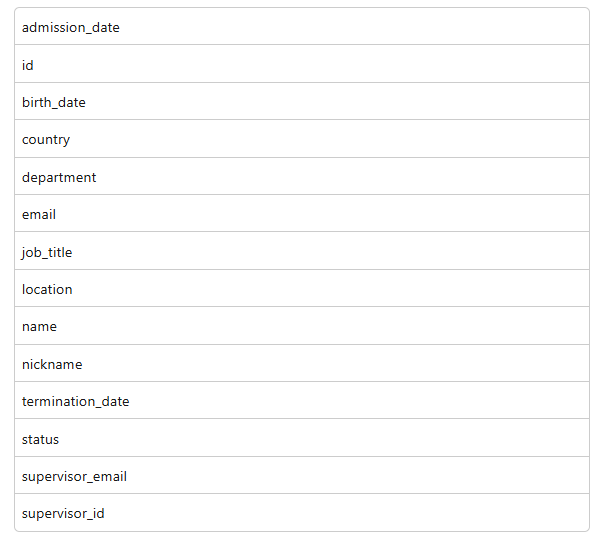Click the supervisor_email text label

[74, 477]
